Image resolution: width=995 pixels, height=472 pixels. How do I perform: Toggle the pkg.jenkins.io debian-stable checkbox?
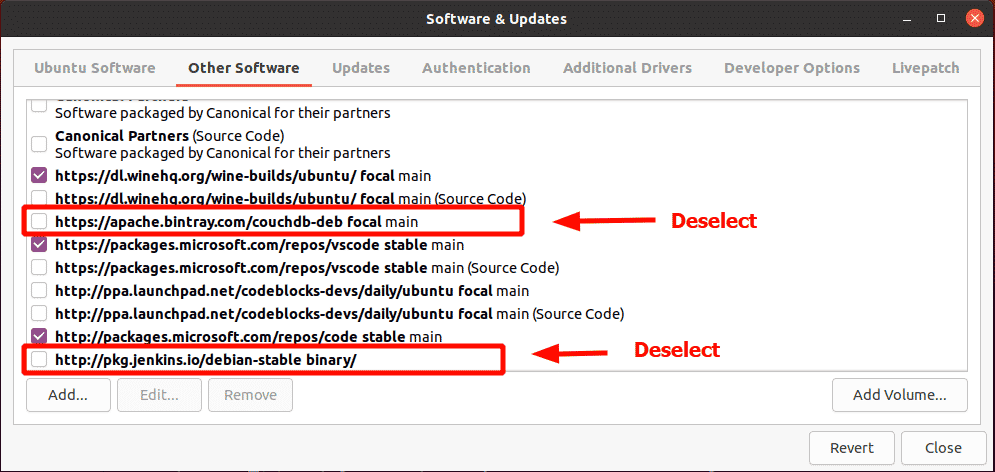pyautogui.click(x=39, y=360)
